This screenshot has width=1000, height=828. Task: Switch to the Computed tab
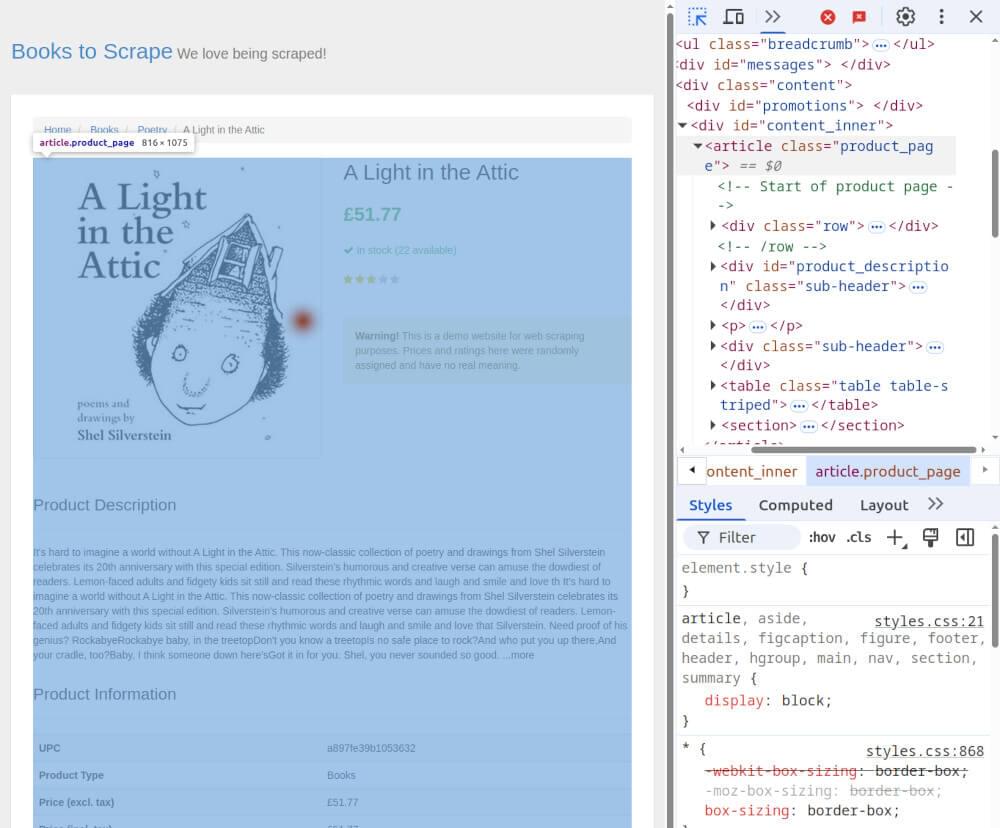(x=795, y=505)
